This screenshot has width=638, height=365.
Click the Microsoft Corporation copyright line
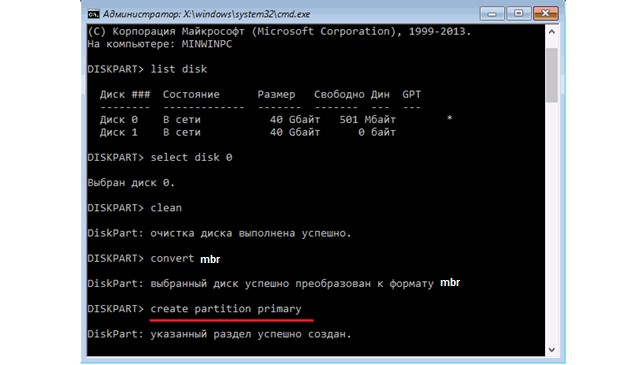[279, 31]
